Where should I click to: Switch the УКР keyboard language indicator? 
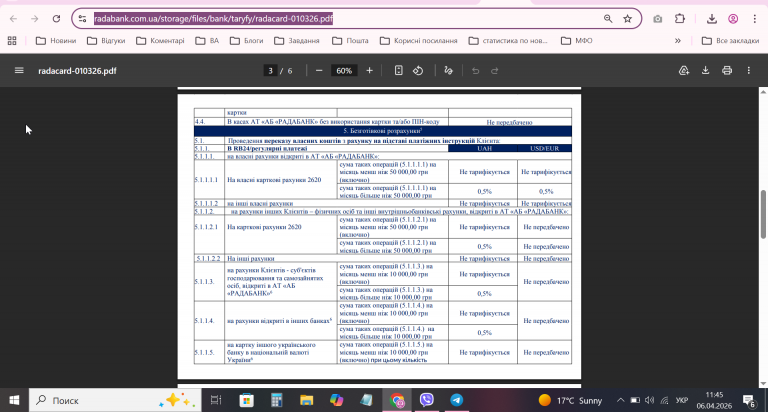coord(682,400)
